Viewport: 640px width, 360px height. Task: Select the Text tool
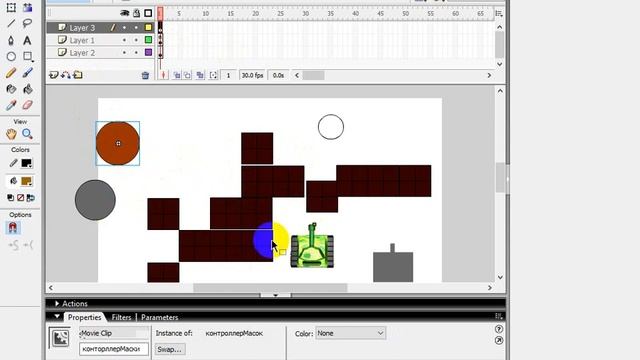[x=27, y=40]
